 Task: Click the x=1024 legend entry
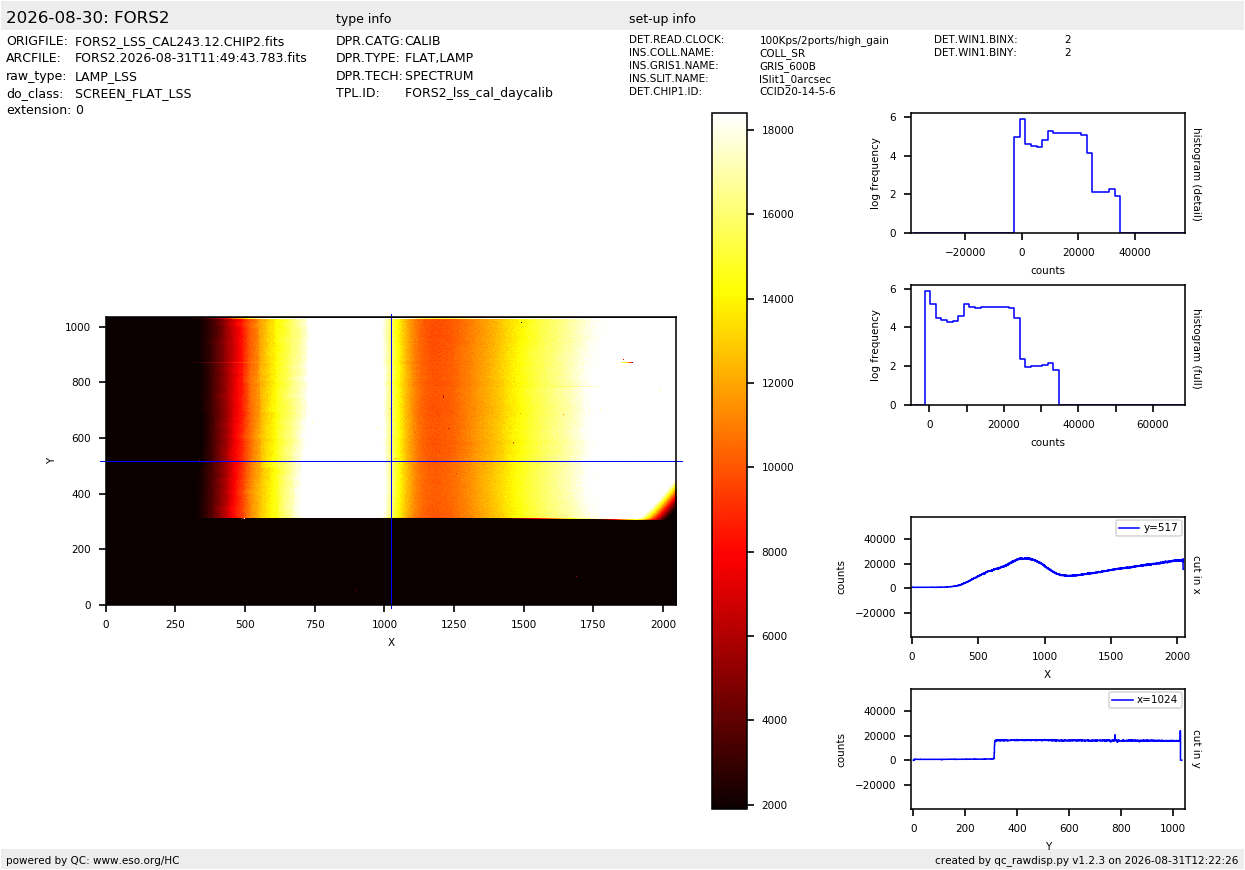coord(1144,700)
